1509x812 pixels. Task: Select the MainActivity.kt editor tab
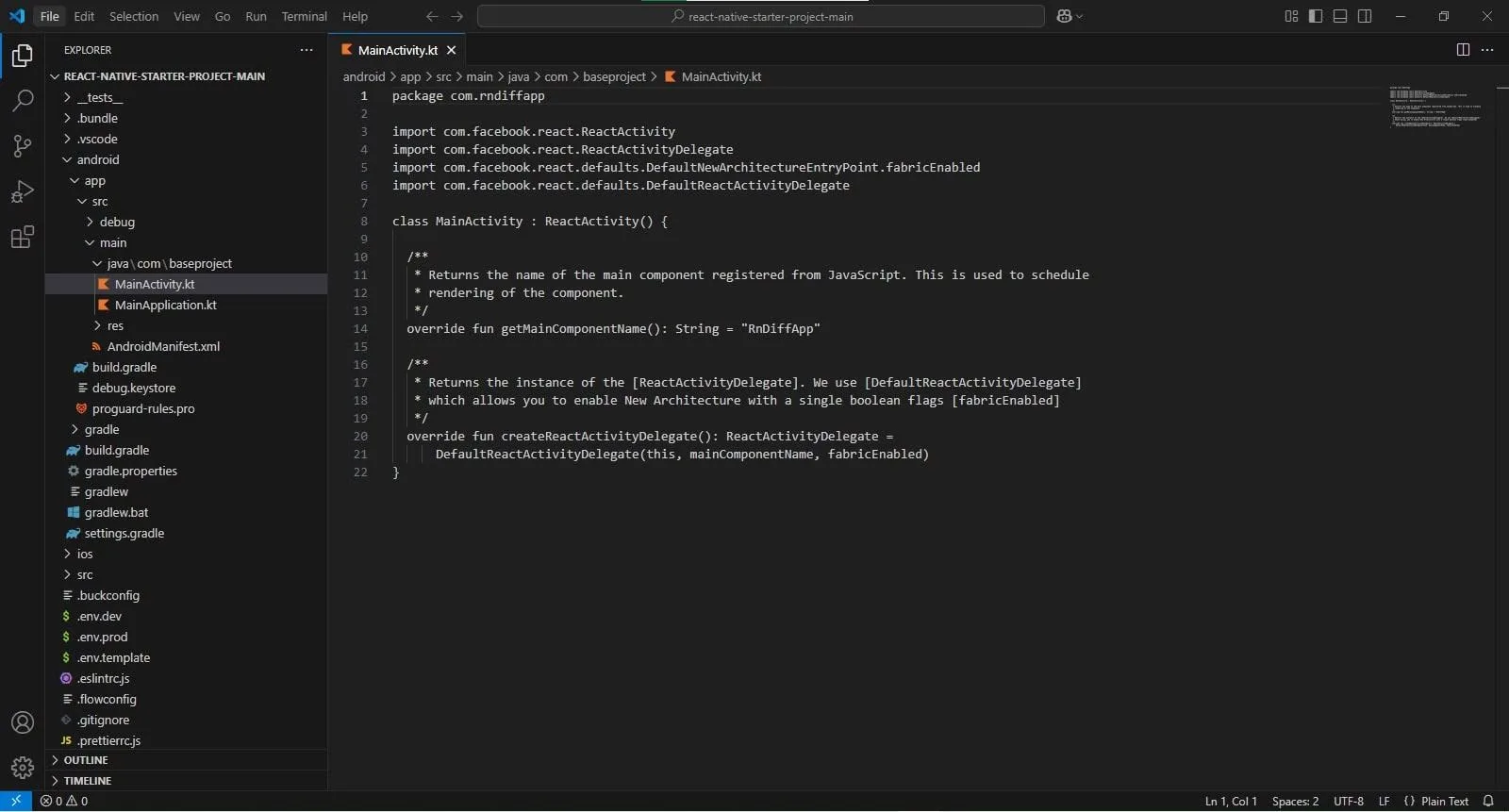(x=397, y=50)
